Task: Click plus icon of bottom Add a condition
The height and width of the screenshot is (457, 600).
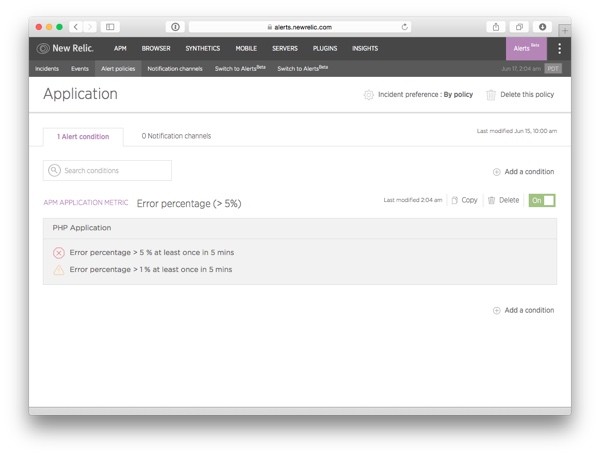Action: 496,310
